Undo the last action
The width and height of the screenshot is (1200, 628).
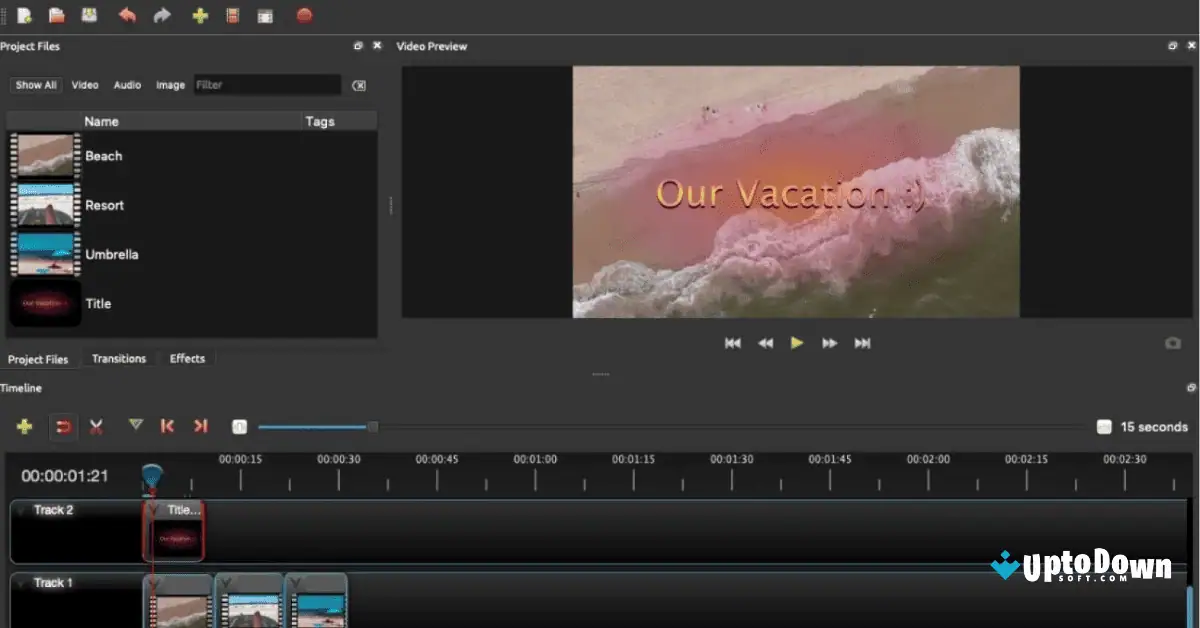pos(126,15)
